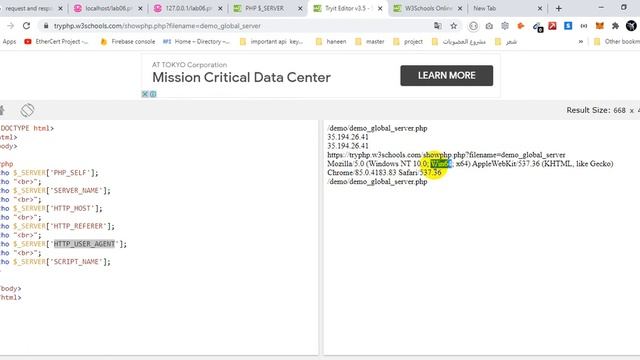The height and width of the screenshot is (360, 640).
Task: Close the ad with the X icon
Action: point(144,94)
